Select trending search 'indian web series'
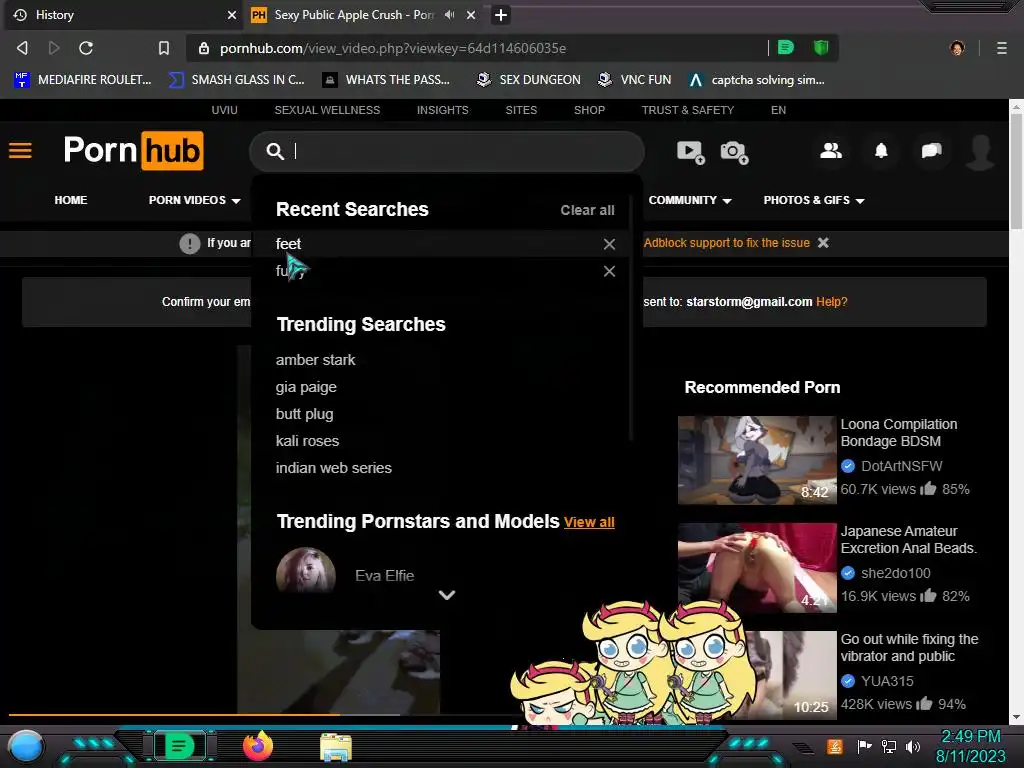This screenshot has height=768, width=1024. pos(334,468)
